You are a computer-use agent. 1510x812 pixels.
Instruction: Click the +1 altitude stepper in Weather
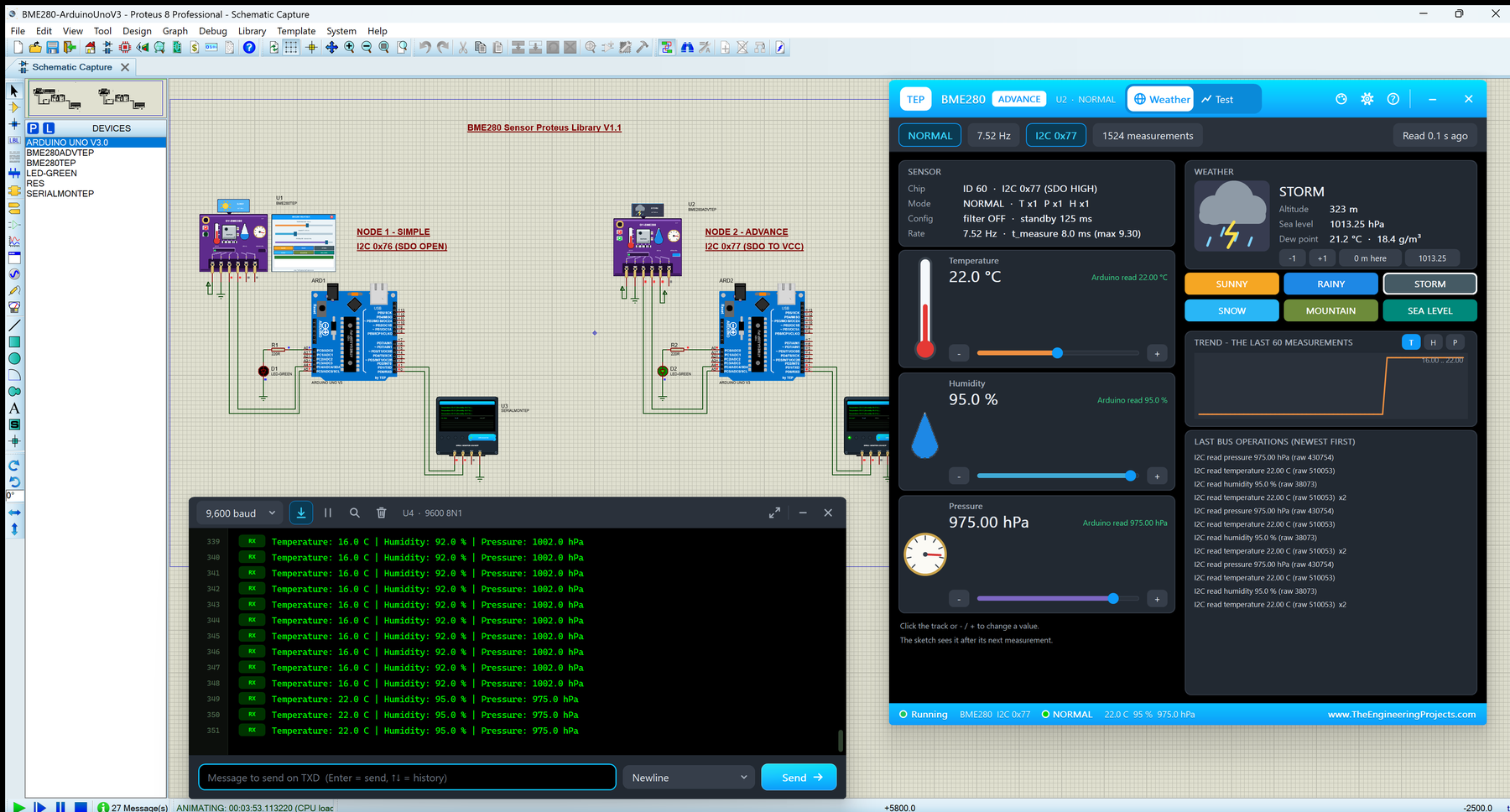click(1322, 258)
